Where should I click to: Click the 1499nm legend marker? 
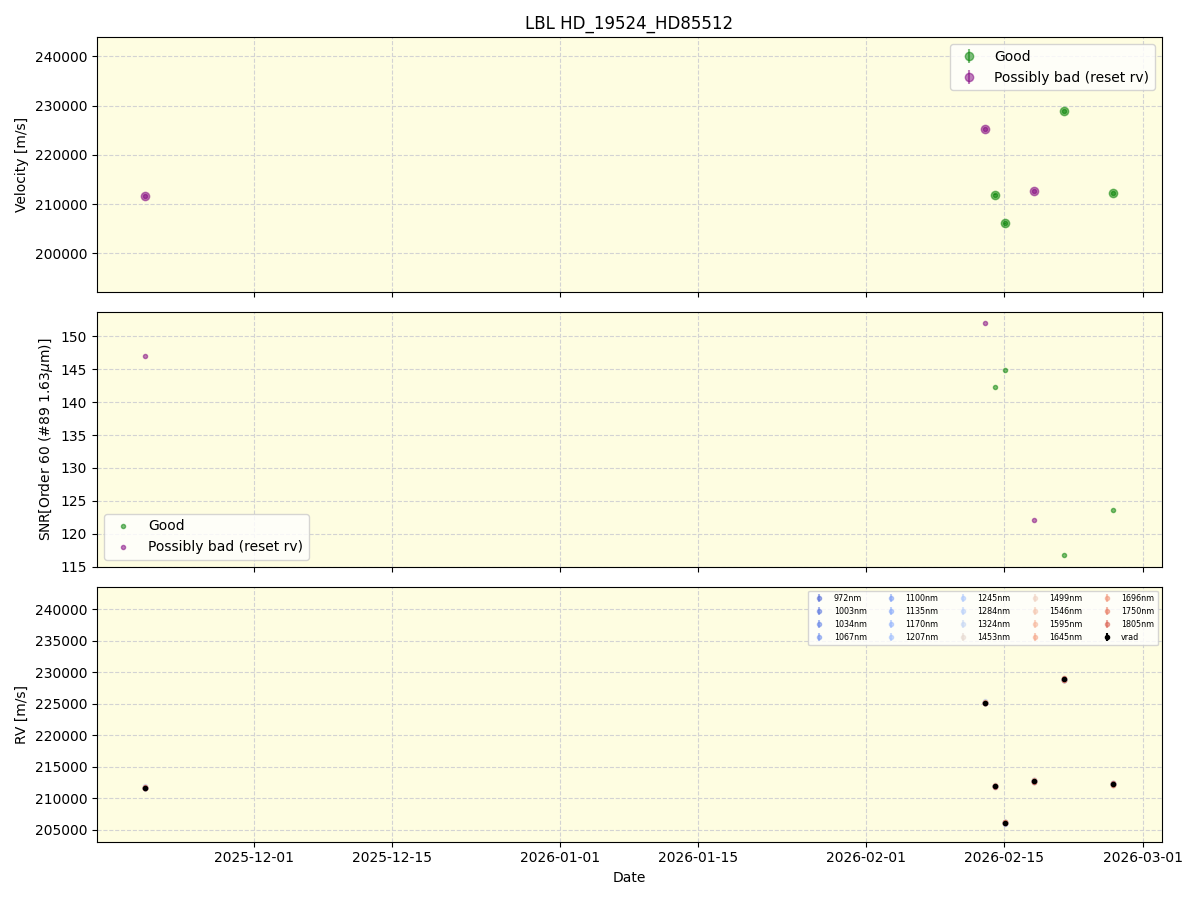[1035, 598]
